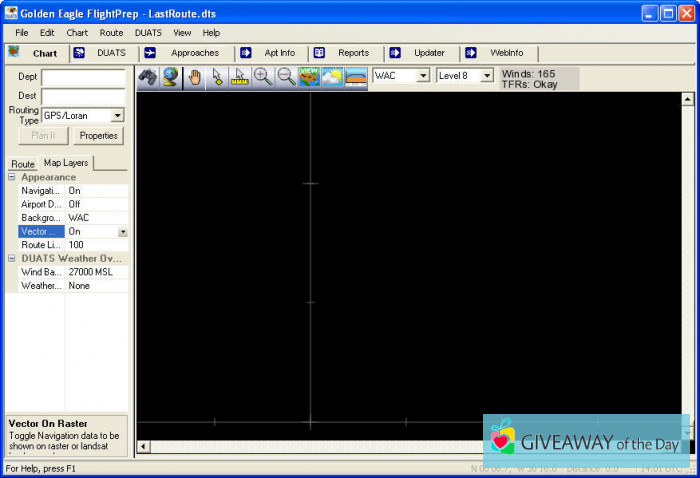Toggle the Airport Diagram Off value
The image size is (700, 478).
coord(95,204)
